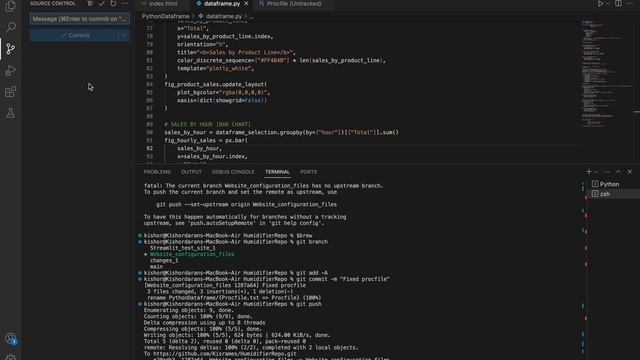The height and width of the screenshot is (360, 640).
Task: Close the terminal panel
Action: (x=630, y=172)
